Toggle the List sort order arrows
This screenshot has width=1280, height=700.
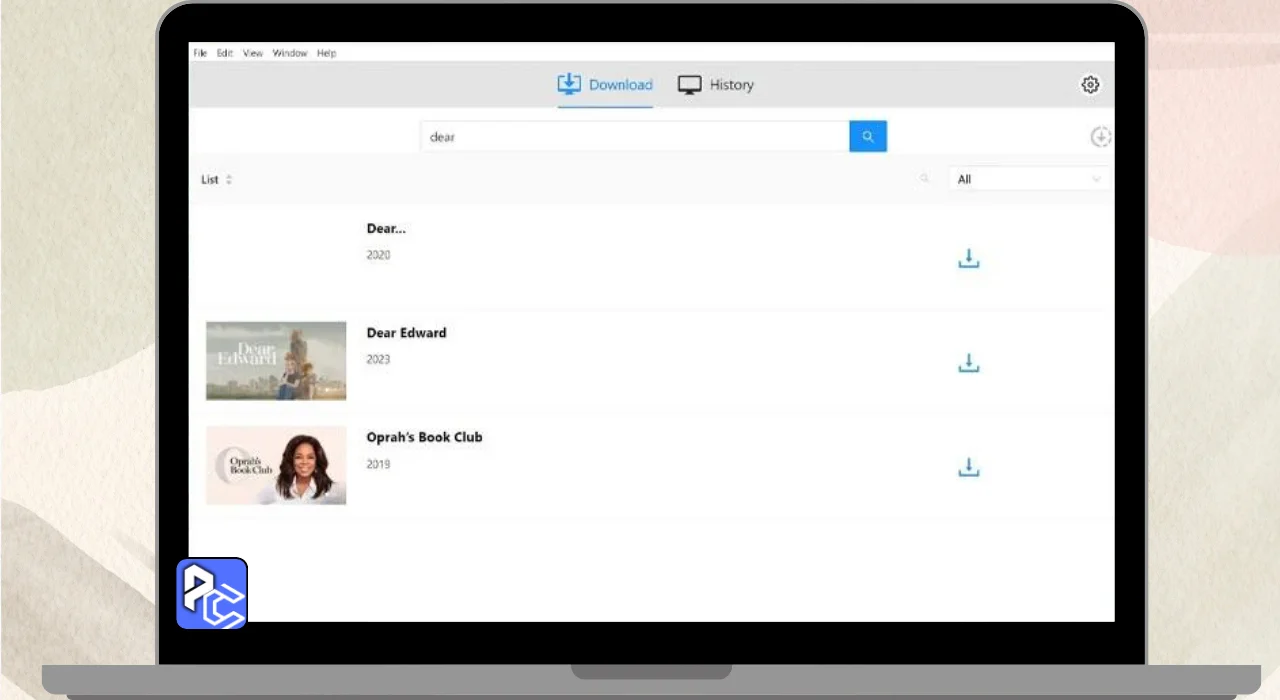[228, 180]
